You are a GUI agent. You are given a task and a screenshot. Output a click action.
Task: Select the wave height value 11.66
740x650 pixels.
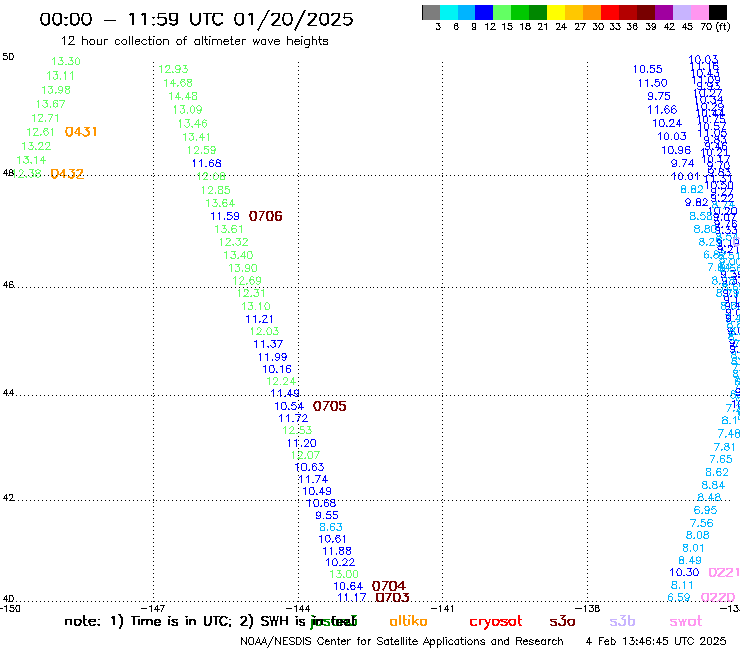[662, 110]
